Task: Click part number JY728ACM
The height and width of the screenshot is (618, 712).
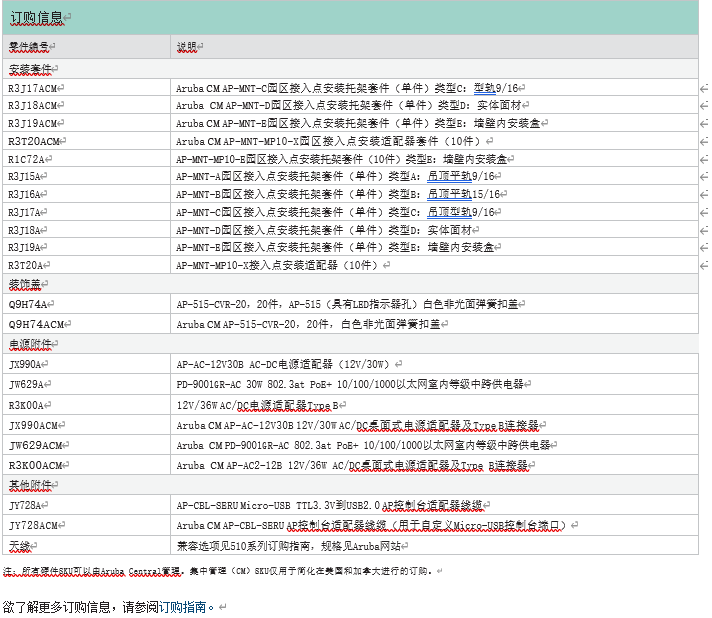Action: point(33,525)
